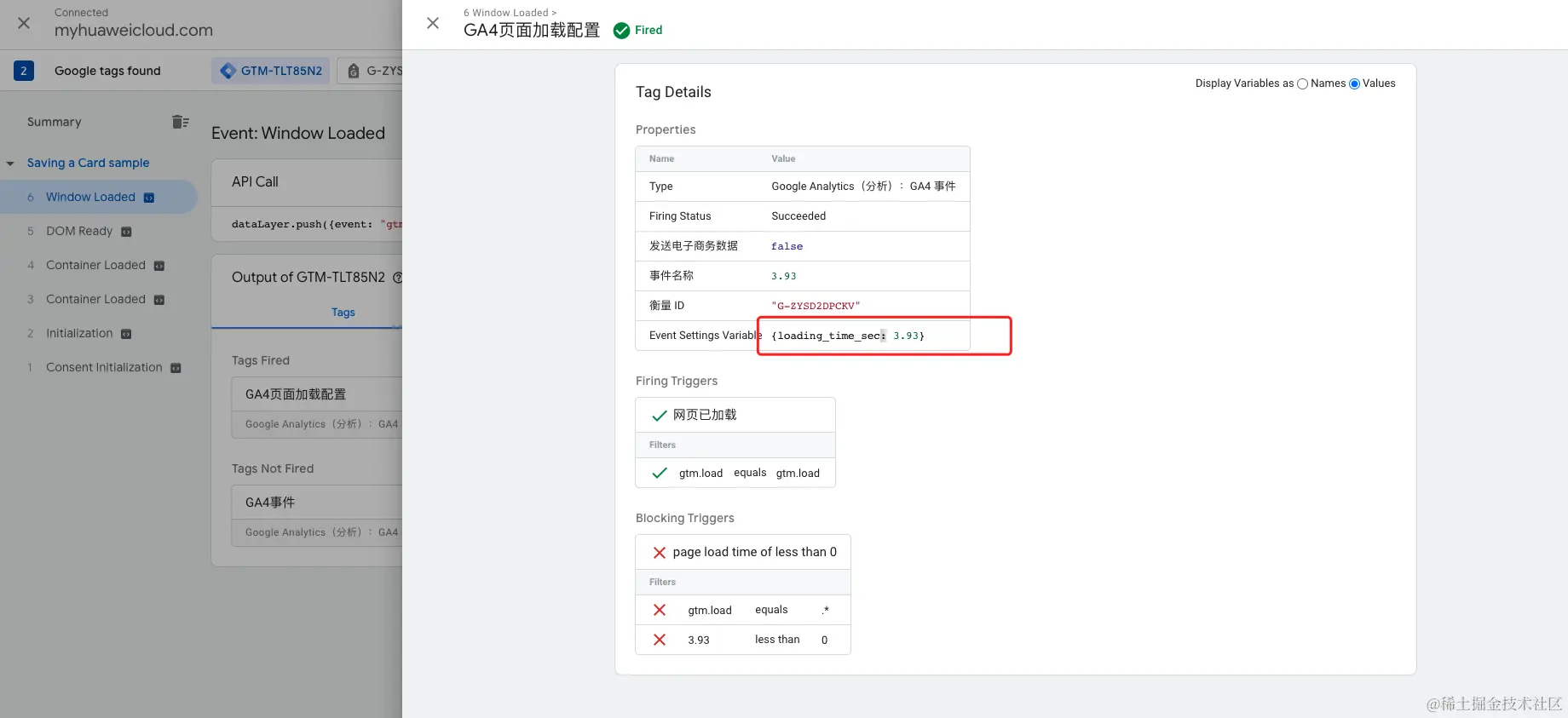Image resolution: width=1568 pixels, height=718 pixels.
Task: Click the code icon beside Consent Initialization
Action: (176, 368)
